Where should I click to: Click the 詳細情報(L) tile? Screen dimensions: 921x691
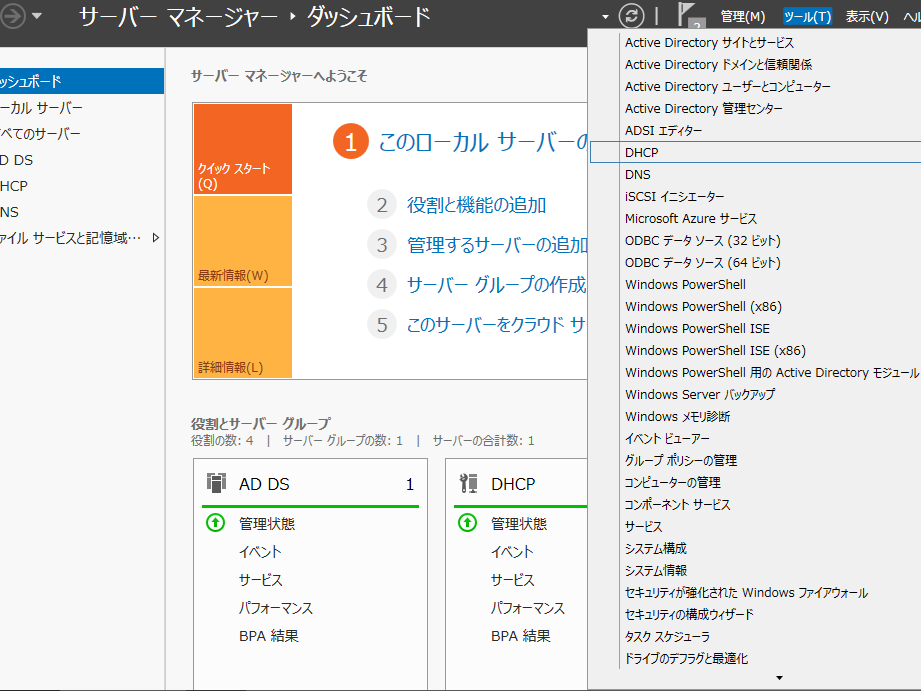[x=243, y=333]
